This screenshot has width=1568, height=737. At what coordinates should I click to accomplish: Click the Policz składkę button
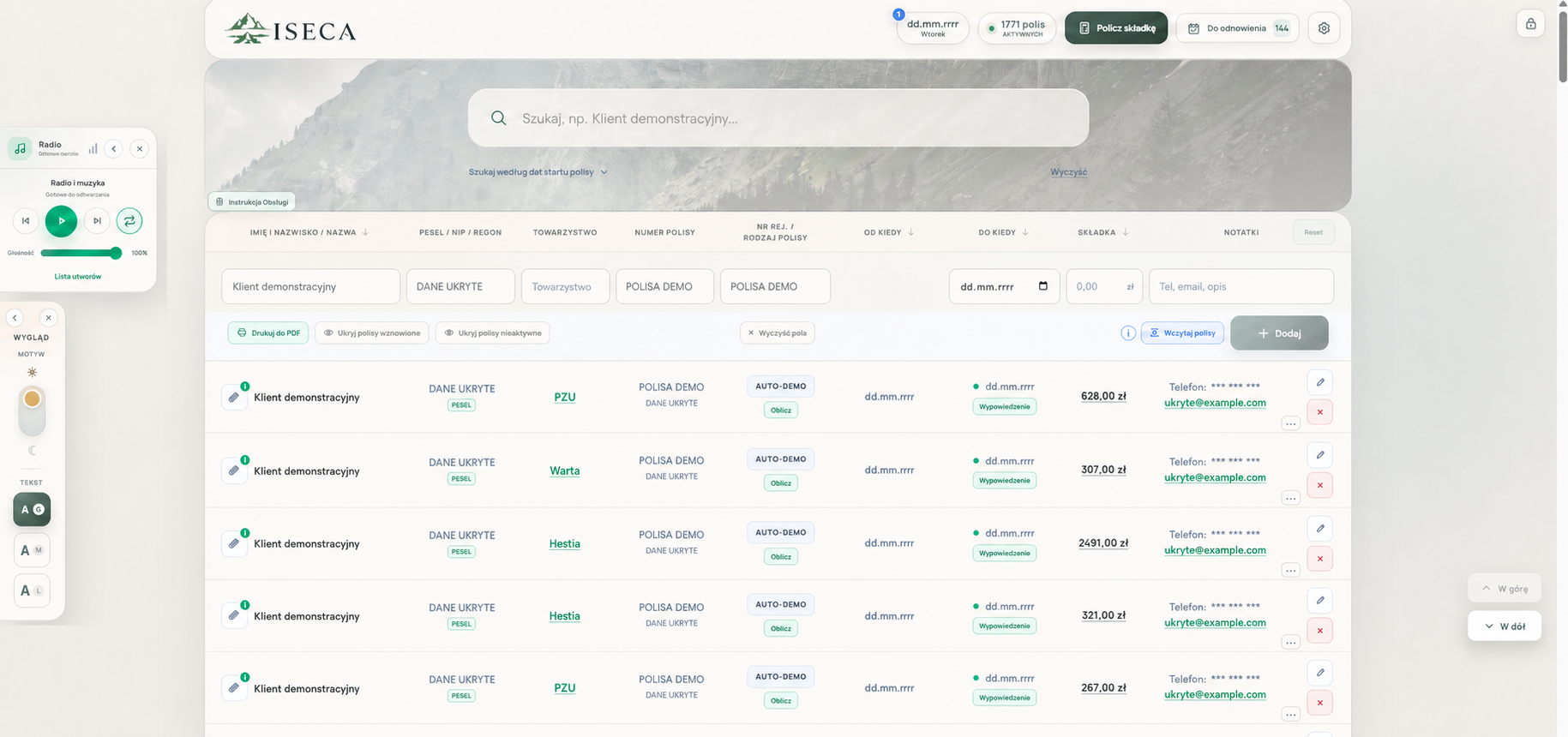[1116, 28]
